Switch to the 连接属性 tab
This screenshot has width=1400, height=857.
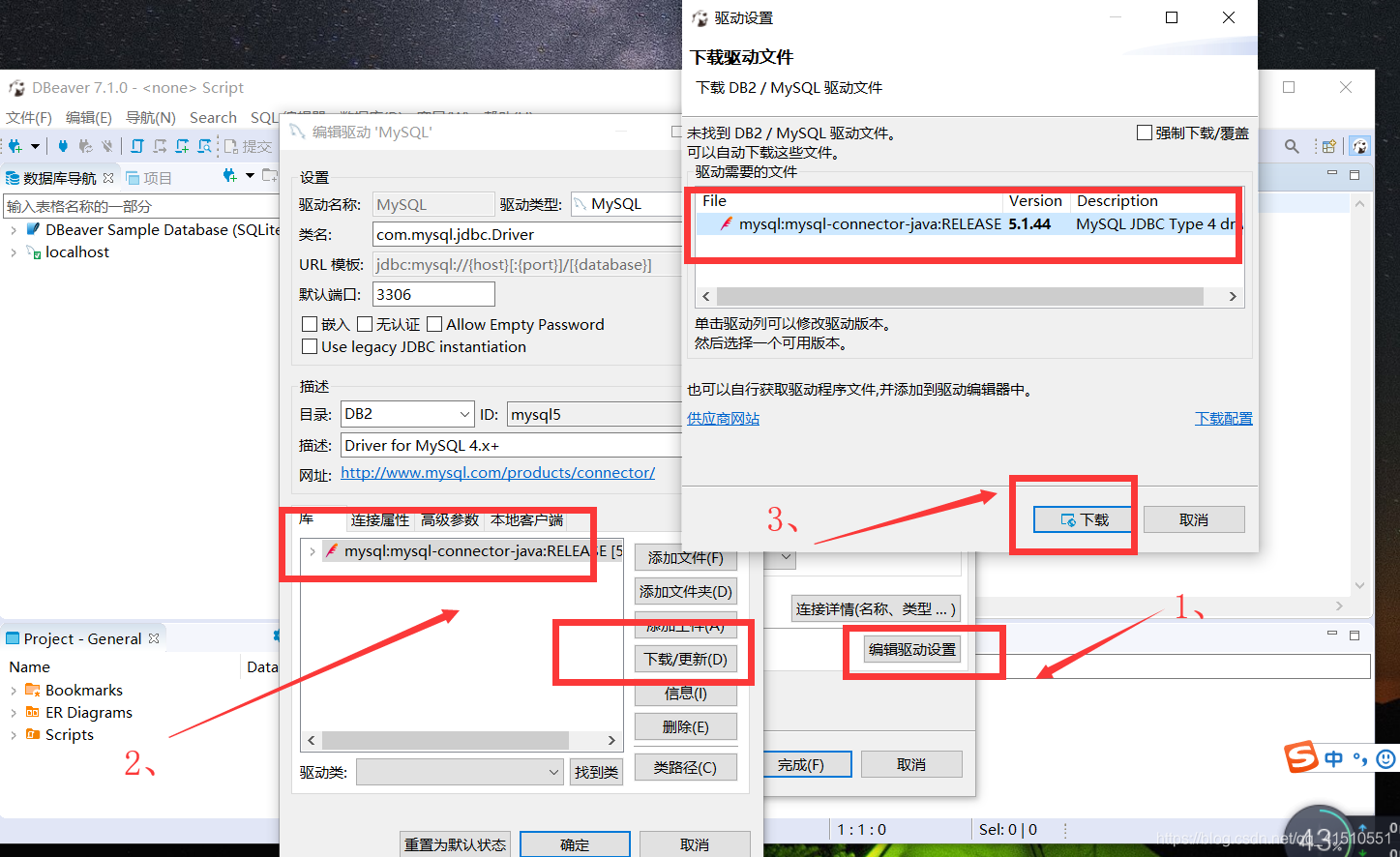(x=380, y=519)
